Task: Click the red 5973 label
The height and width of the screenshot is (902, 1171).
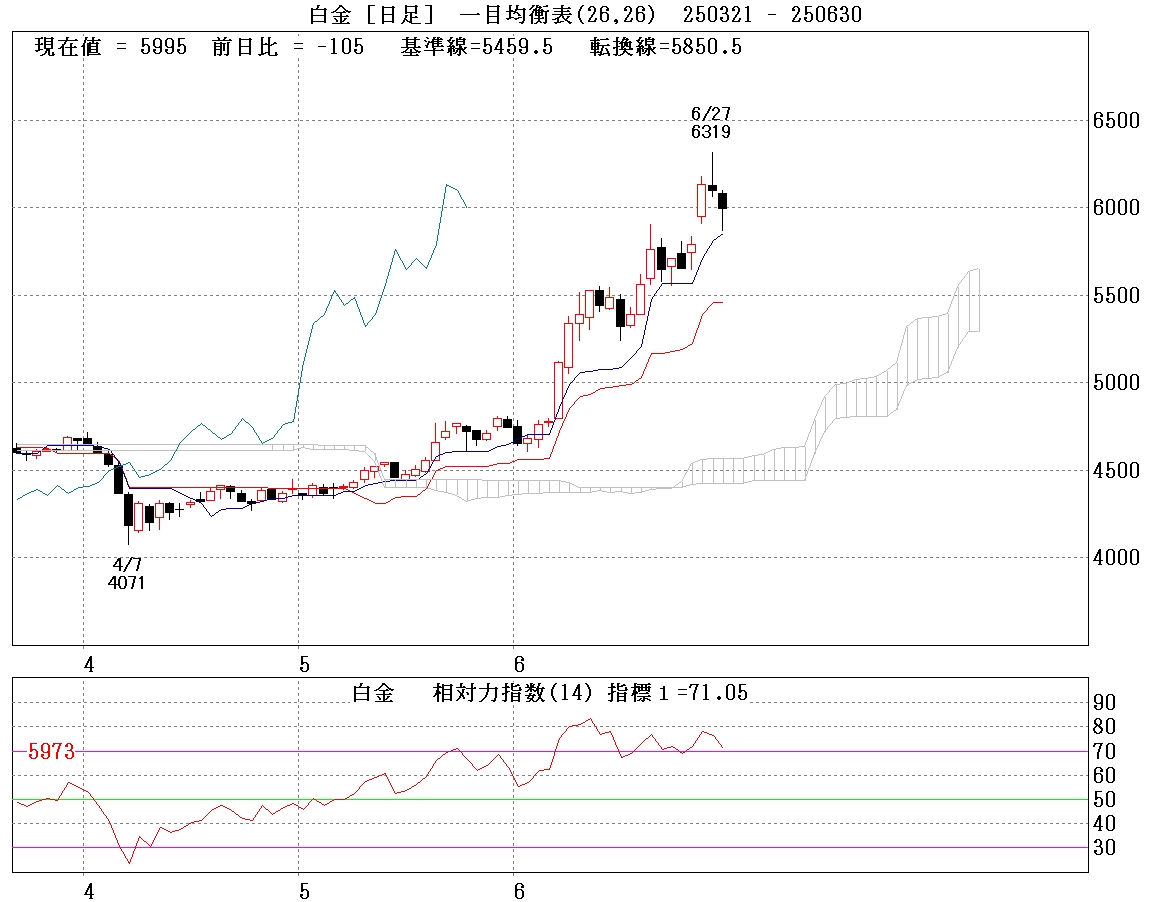Action: (x=51, y=751)
